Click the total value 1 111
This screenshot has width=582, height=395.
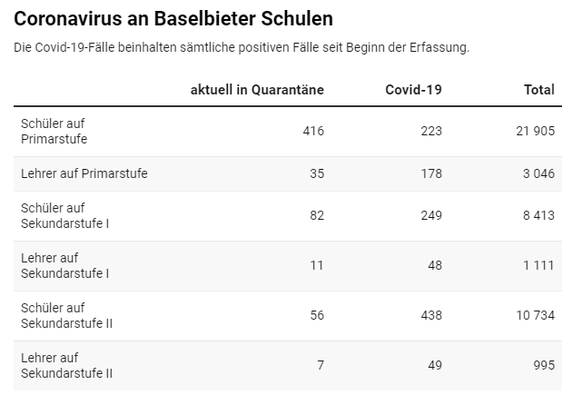(539, 265)
